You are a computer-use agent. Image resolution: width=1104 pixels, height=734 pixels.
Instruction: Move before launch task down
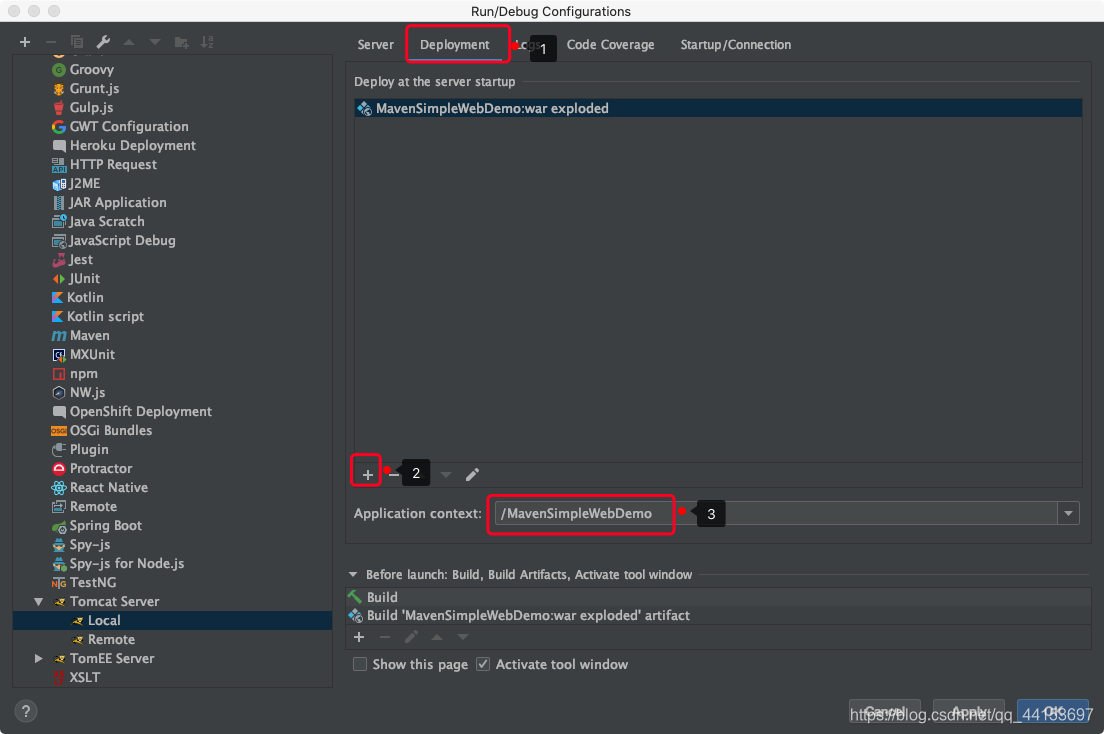point(463,637)
